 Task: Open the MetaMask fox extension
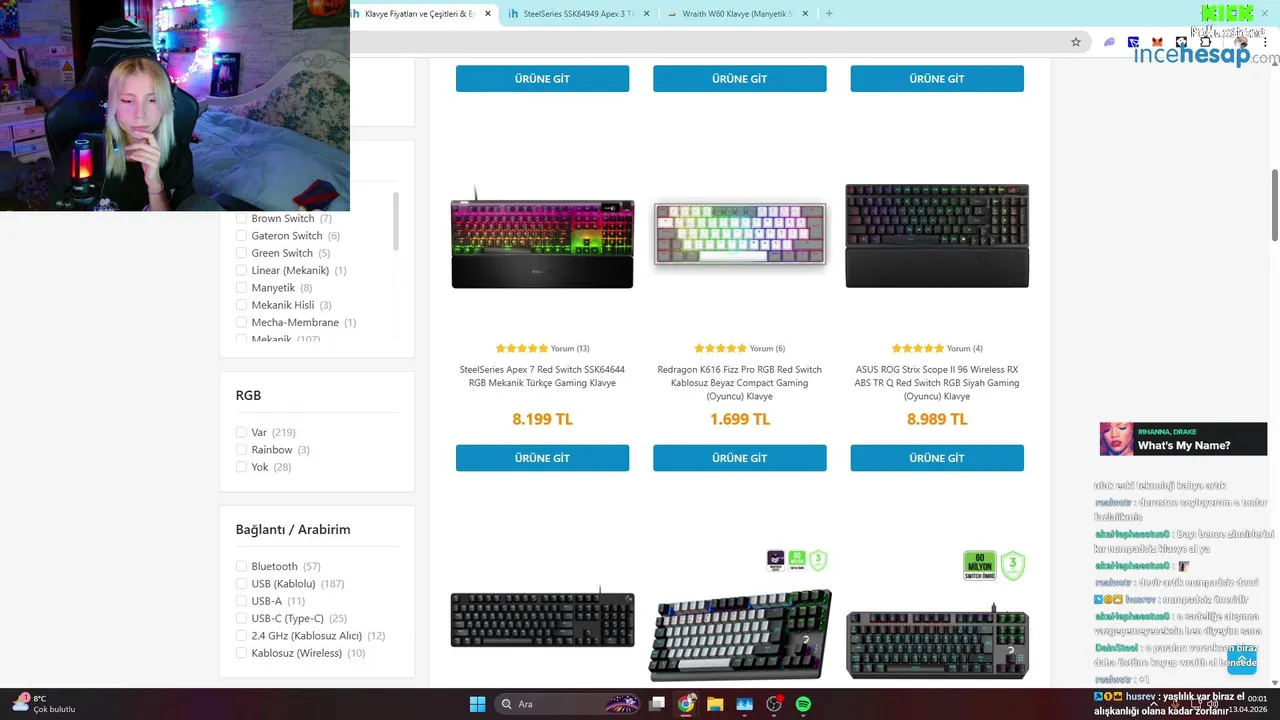tap(1157, 42)
